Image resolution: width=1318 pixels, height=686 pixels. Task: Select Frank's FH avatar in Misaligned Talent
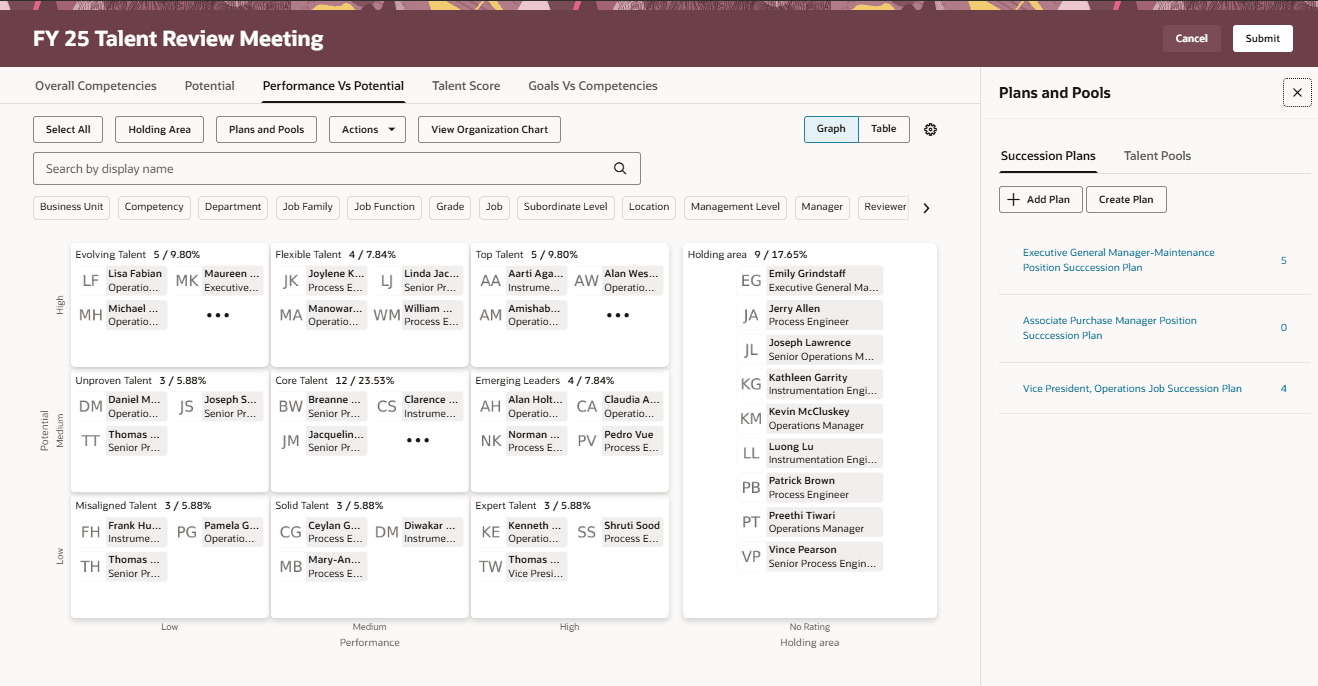pyautogui.click(x=90, y=532)
